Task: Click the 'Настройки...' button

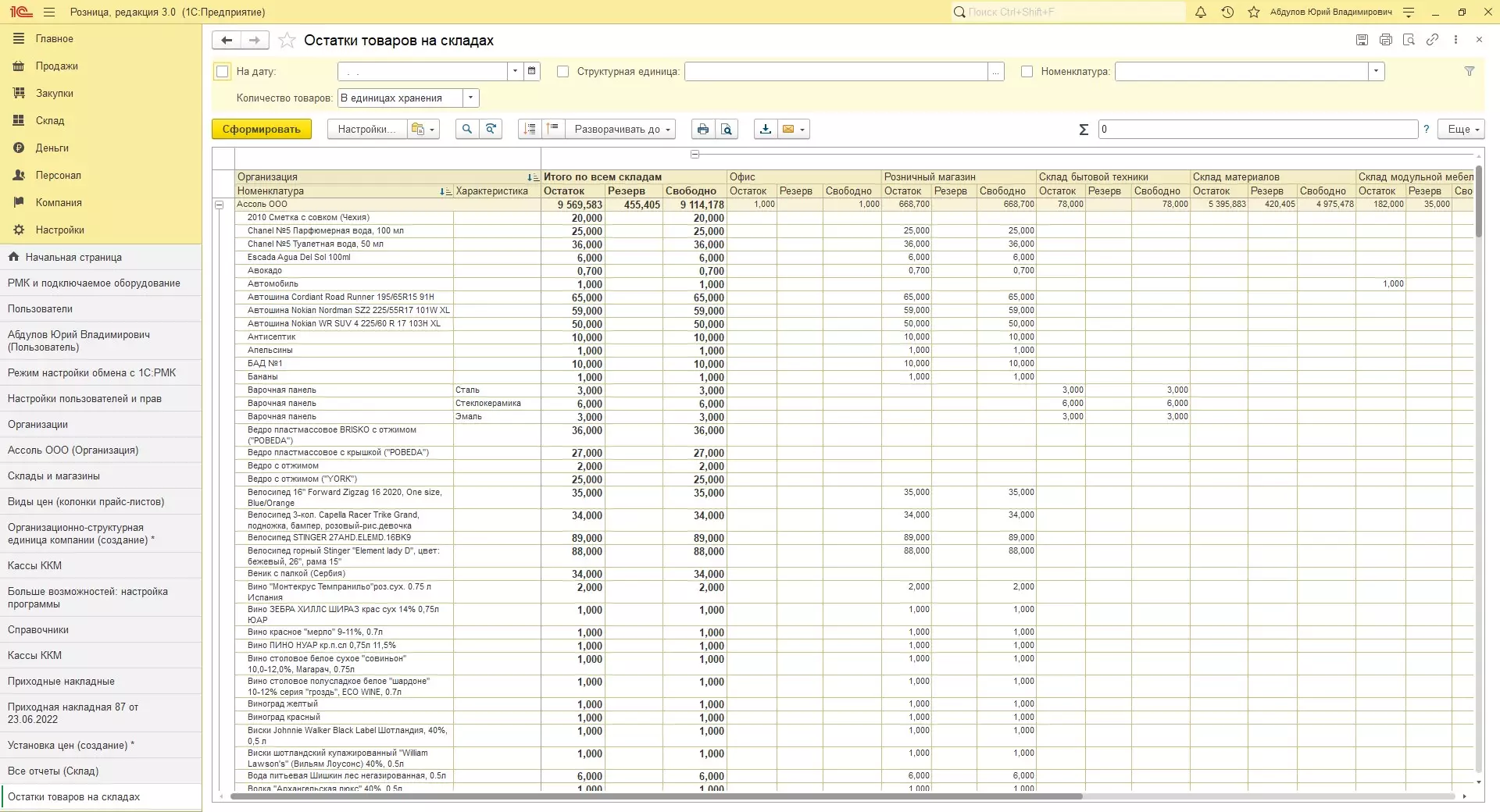Action: pos(366,130)
